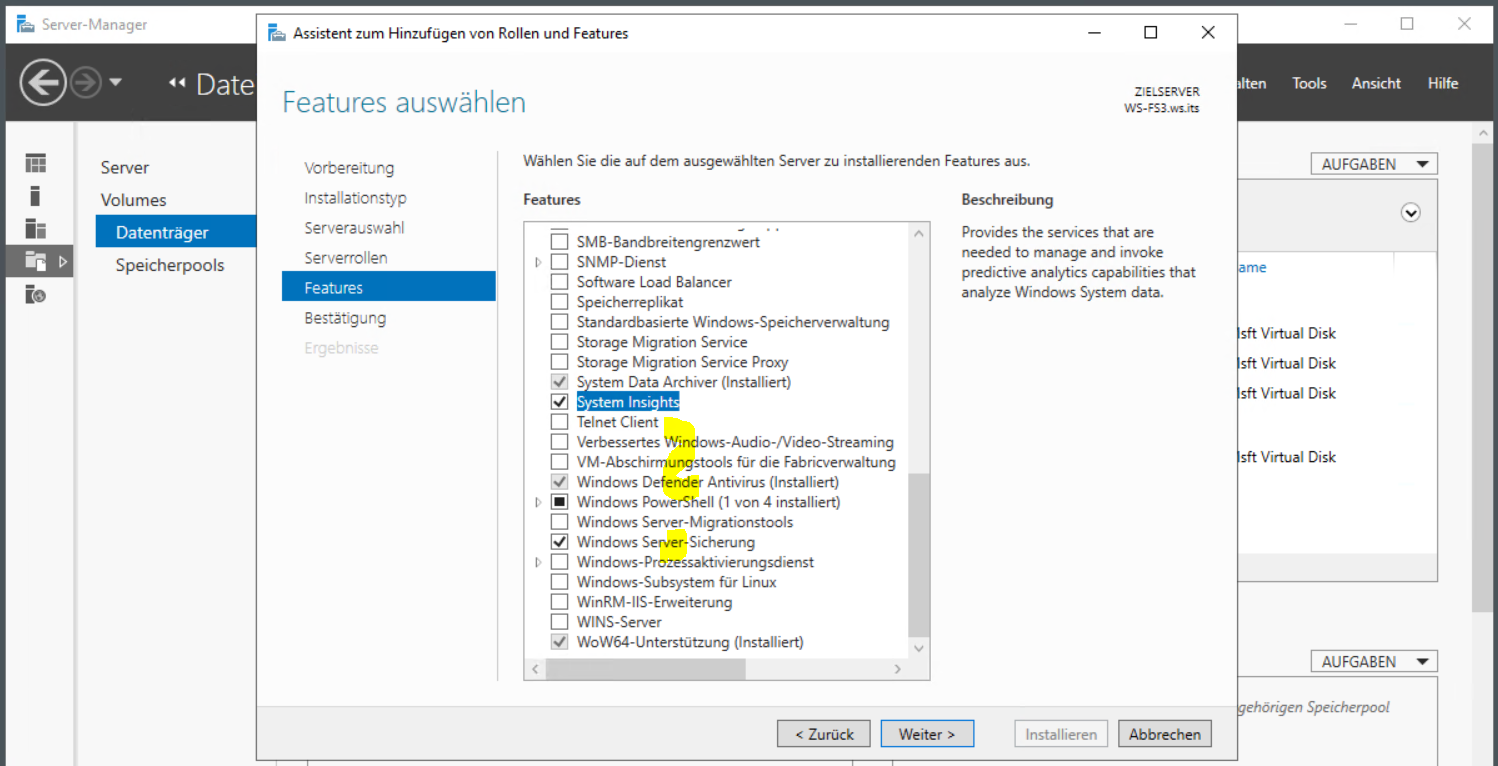Select WoW64-Unterstützung (Installiert) row
This screenshot has height=766, width=1498.
690,642
